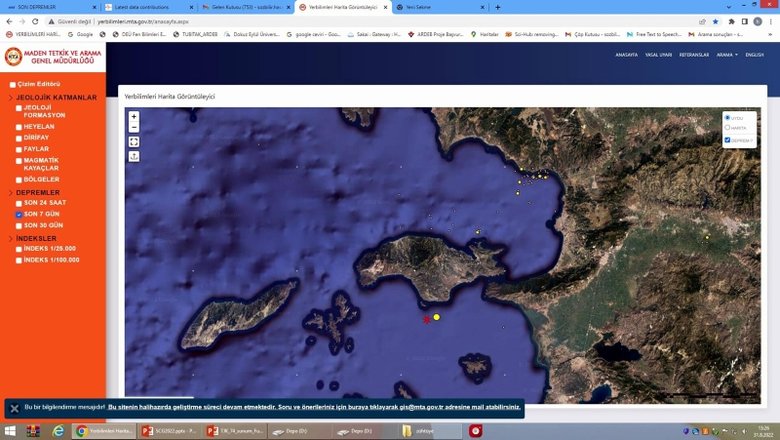Check SON 30 GÜN earthquakes
This screenshot has height=440, width=780.
tap(19, 226)
